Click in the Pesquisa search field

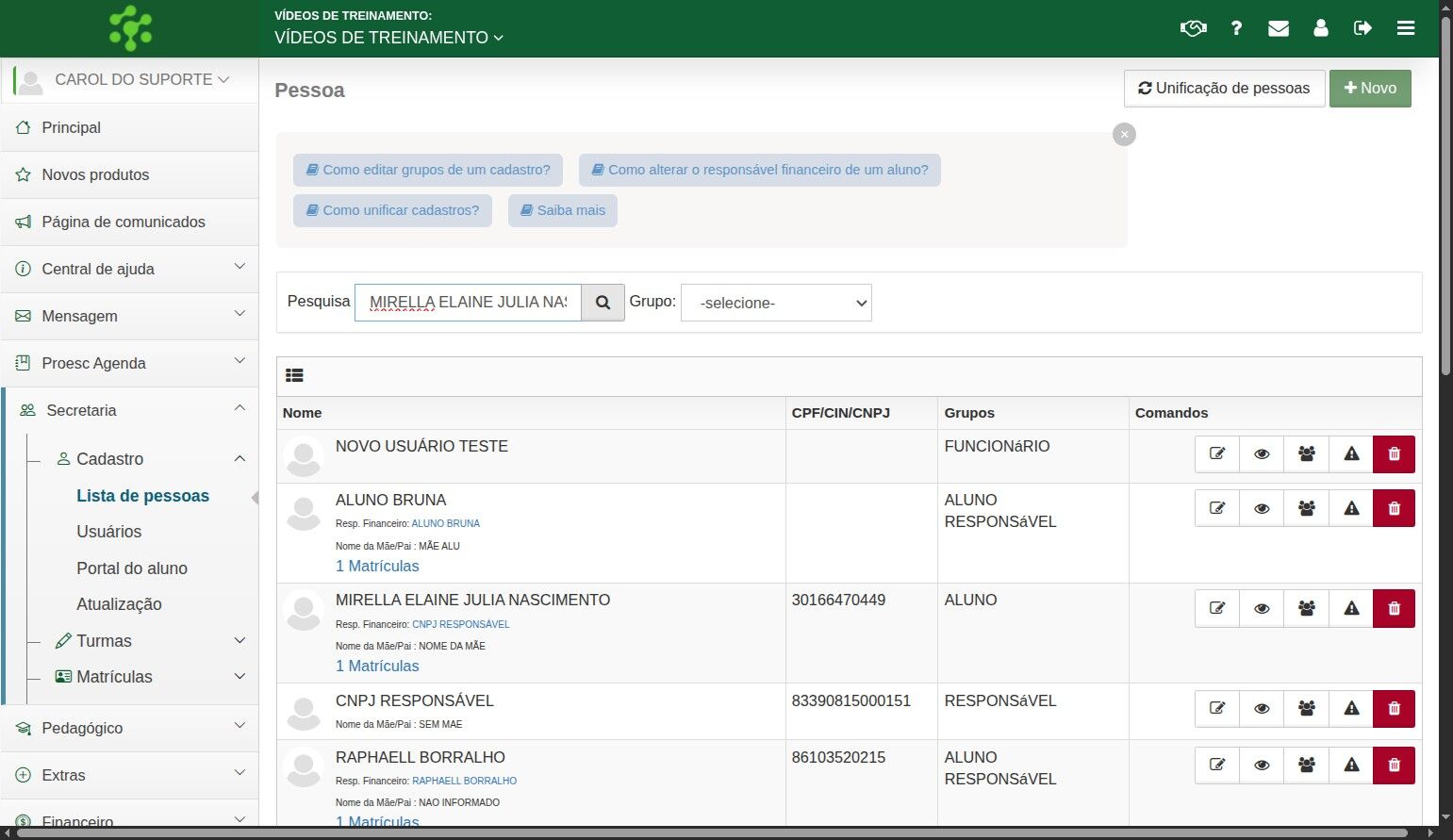(468, 303)
